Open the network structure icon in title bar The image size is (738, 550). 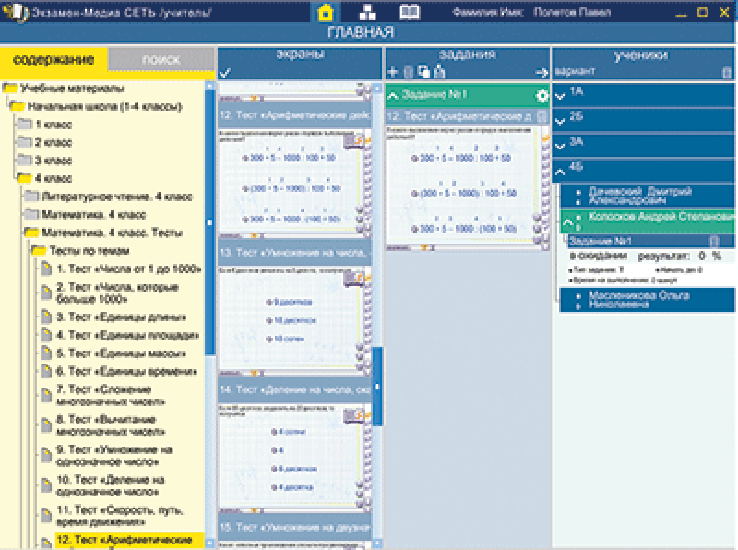tap(368, 12)
